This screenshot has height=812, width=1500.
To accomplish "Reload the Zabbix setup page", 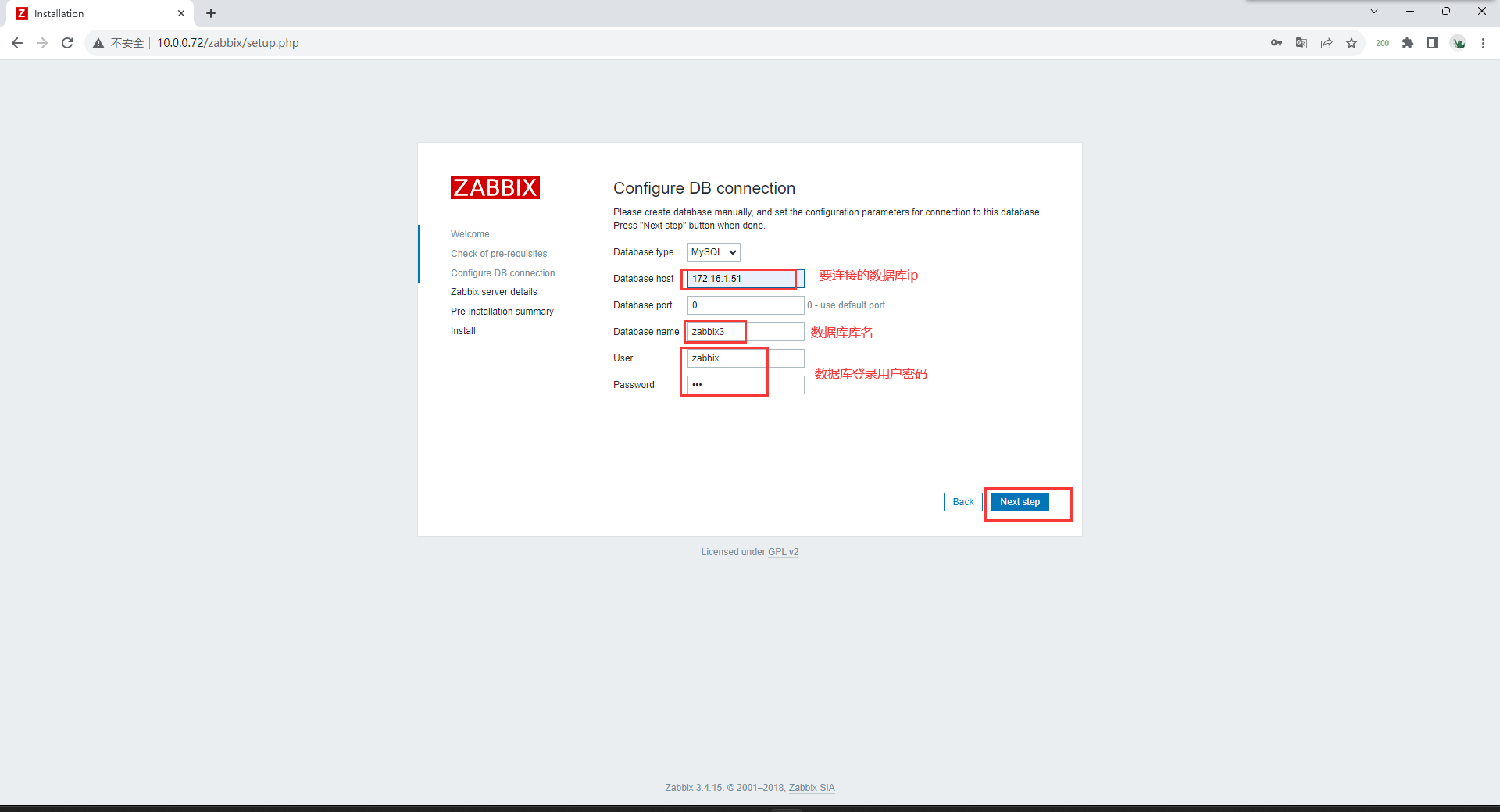I will pos(67,43).
